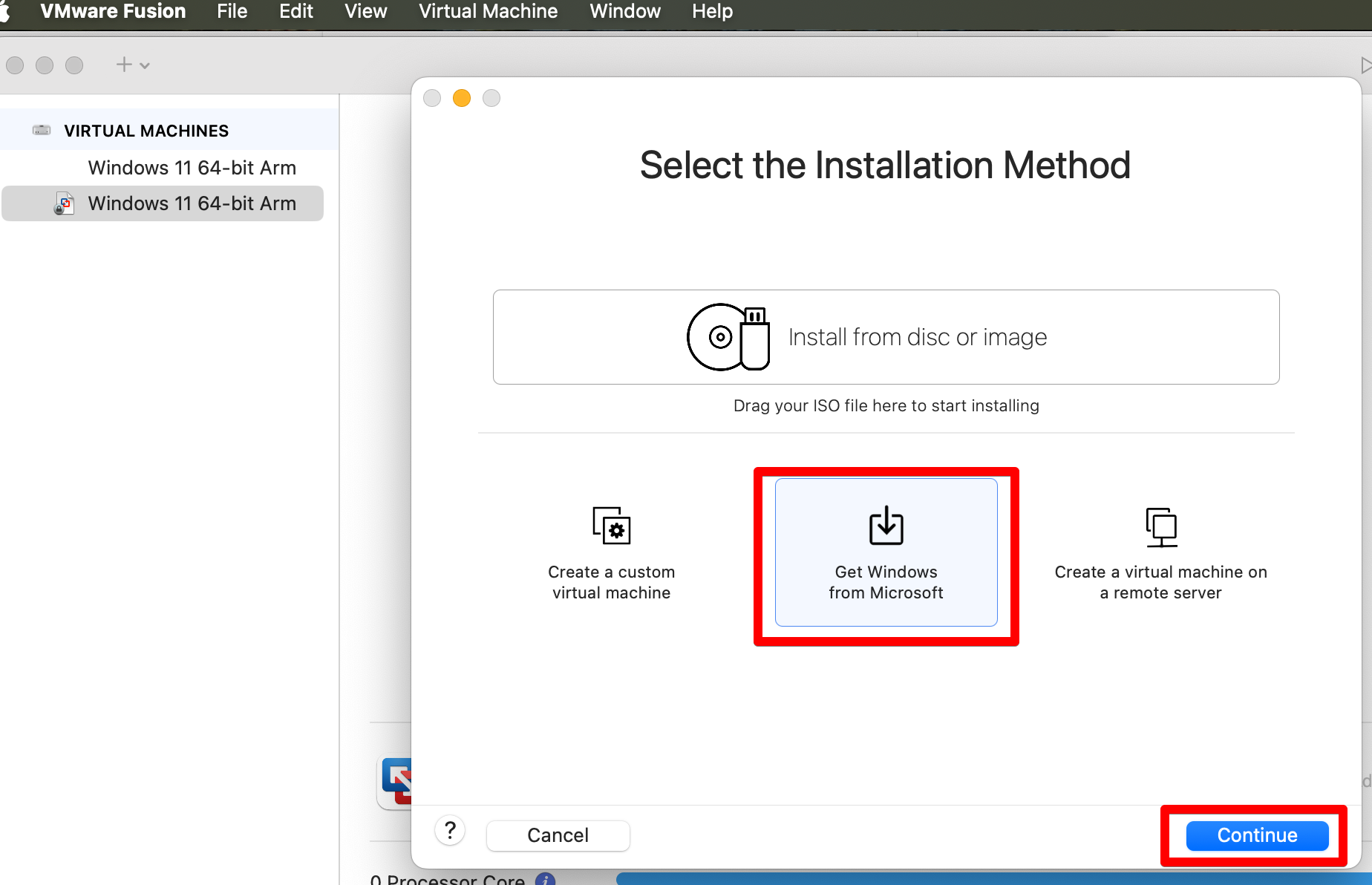The image size is (1372, 885).
Task: Click the VMware Fusion app icon behind dialog
Action: (x=396, y=782)
